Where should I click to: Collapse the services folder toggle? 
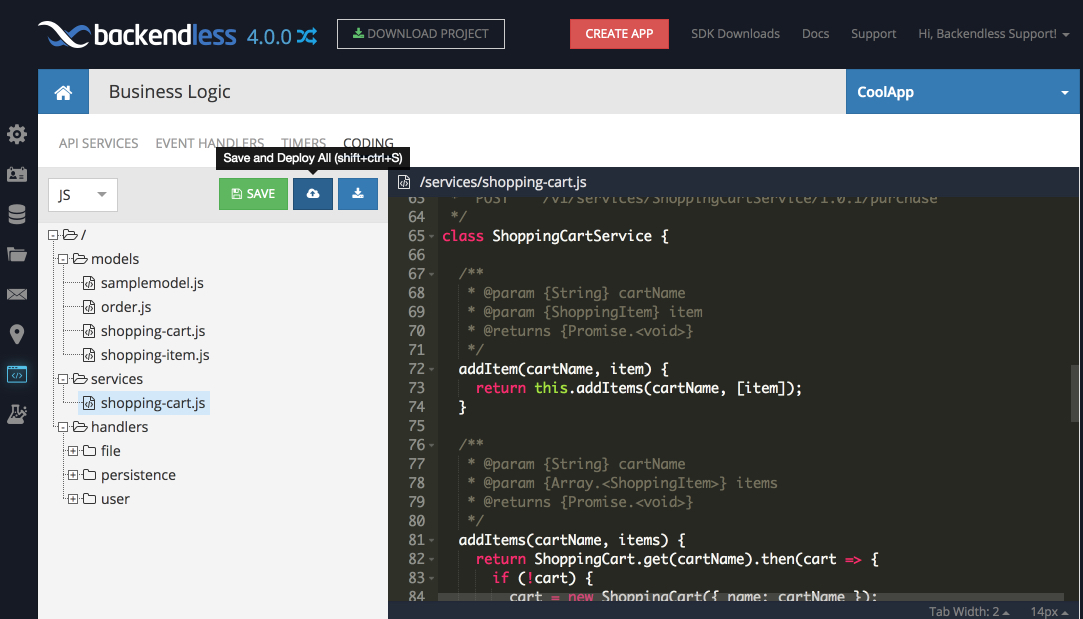(63, 379)
